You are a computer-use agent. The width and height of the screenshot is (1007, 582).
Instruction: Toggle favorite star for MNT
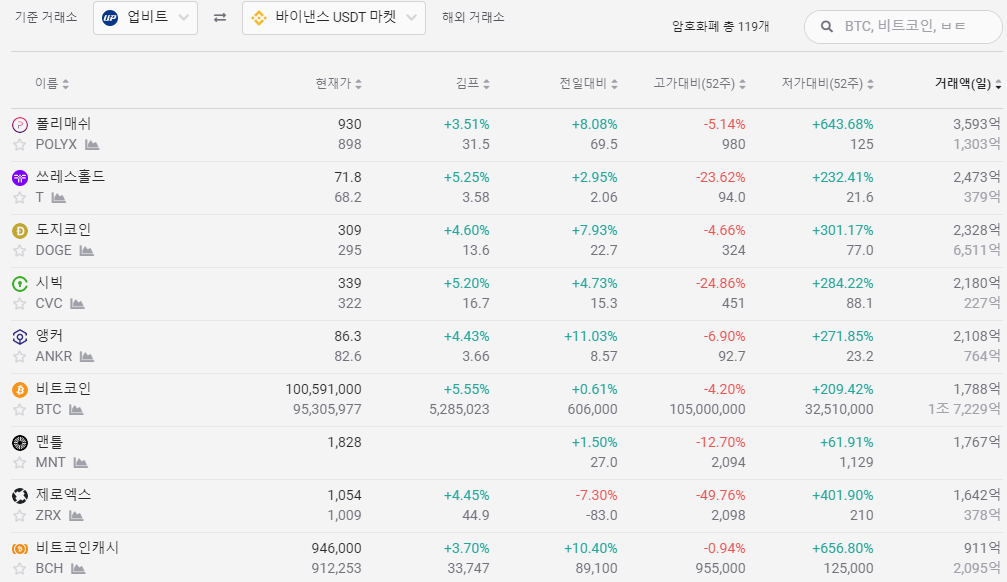coord(20,463)
